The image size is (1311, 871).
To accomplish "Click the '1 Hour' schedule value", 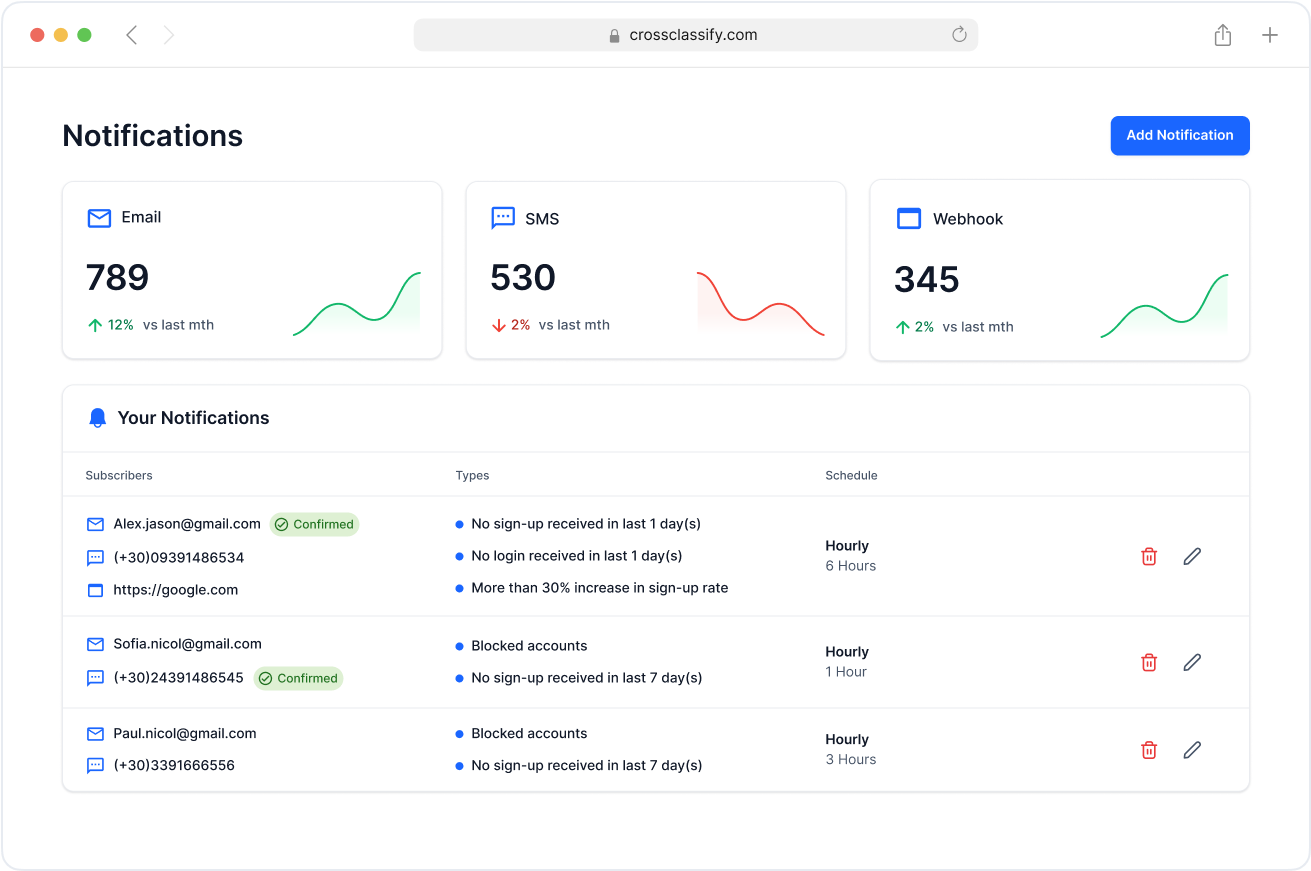I will pos(846,672).
